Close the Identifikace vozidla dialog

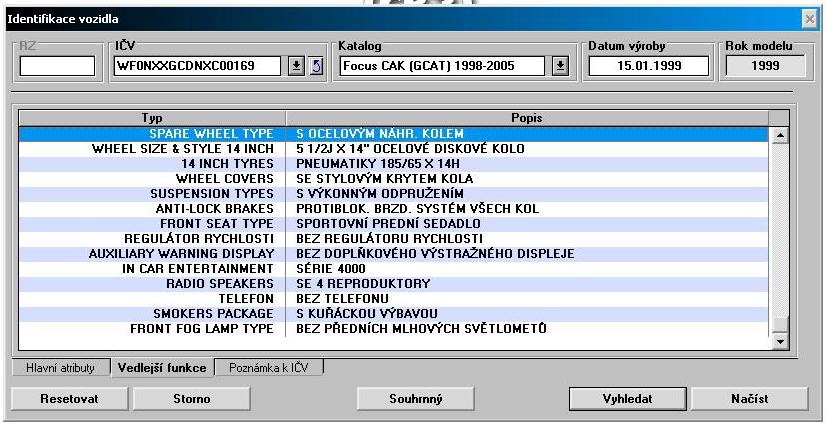point(809,19)
